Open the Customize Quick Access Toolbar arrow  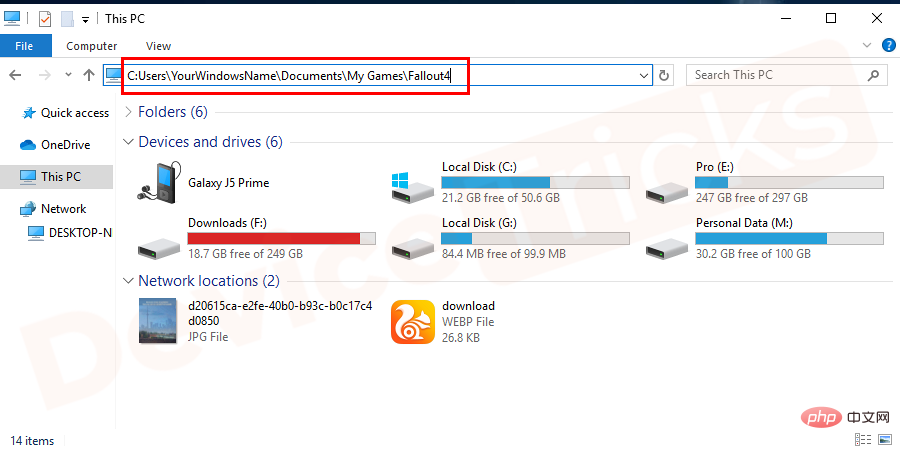click(86, 20)
